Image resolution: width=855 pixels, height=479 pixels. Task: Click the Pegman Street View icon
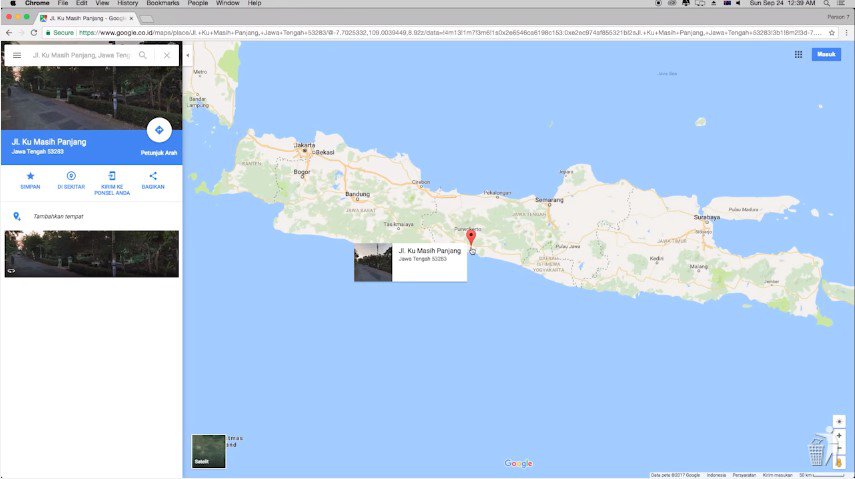pos(839,462)
